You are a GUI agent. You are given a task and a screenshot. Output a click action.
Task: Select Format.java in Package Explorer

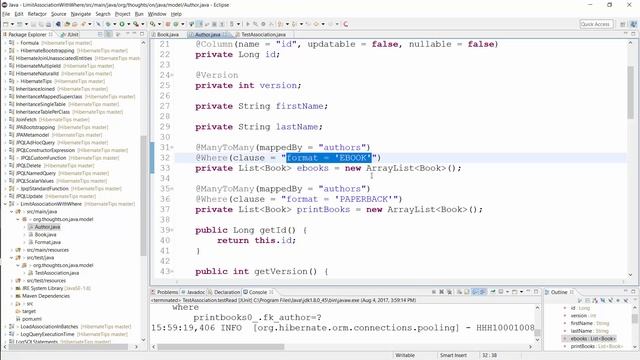(47, 242)
